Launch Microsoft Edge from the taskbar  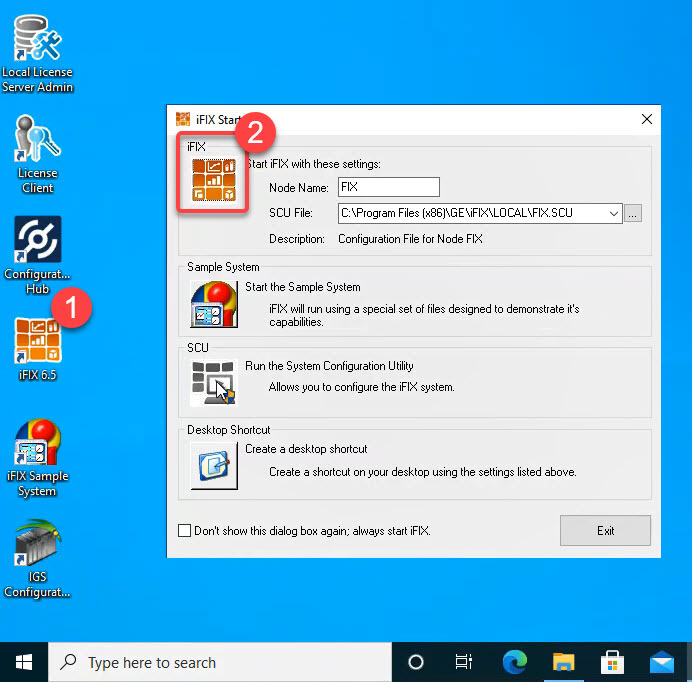515,662
